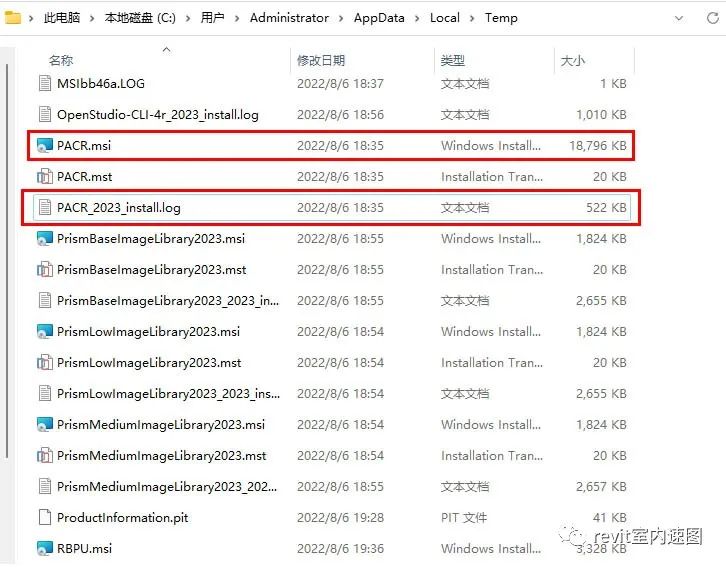Click the PACR.msi installer icon
The image size is (726, 568).
44,145
